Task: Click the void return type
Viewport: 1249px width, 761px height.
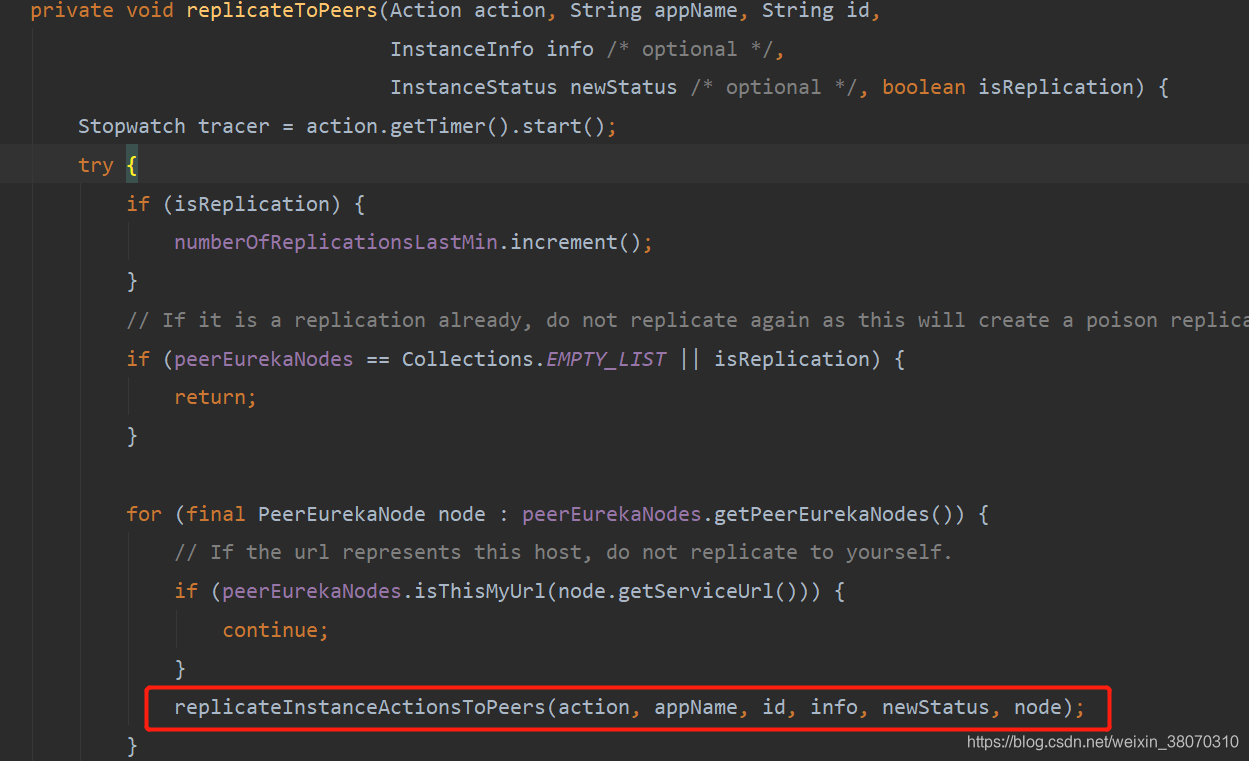Action: pos(150,11)
